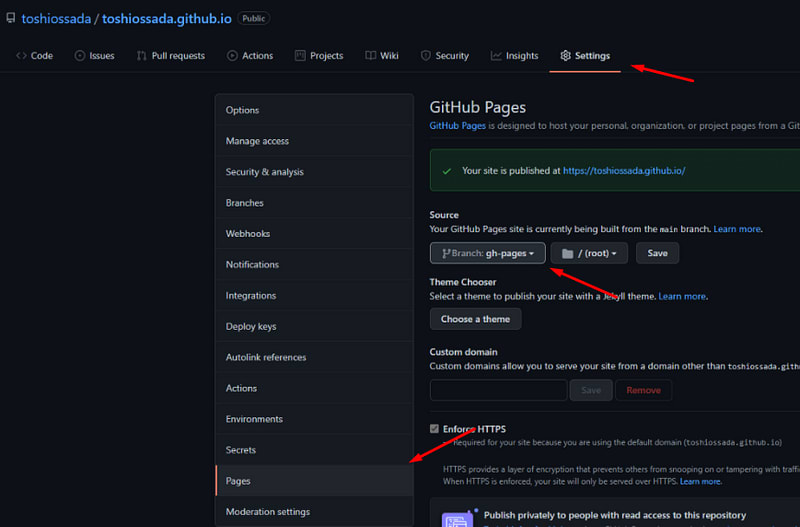Open Autolink references settings
The width and height of the screenshot is (800, 527).
click(314, 358)
